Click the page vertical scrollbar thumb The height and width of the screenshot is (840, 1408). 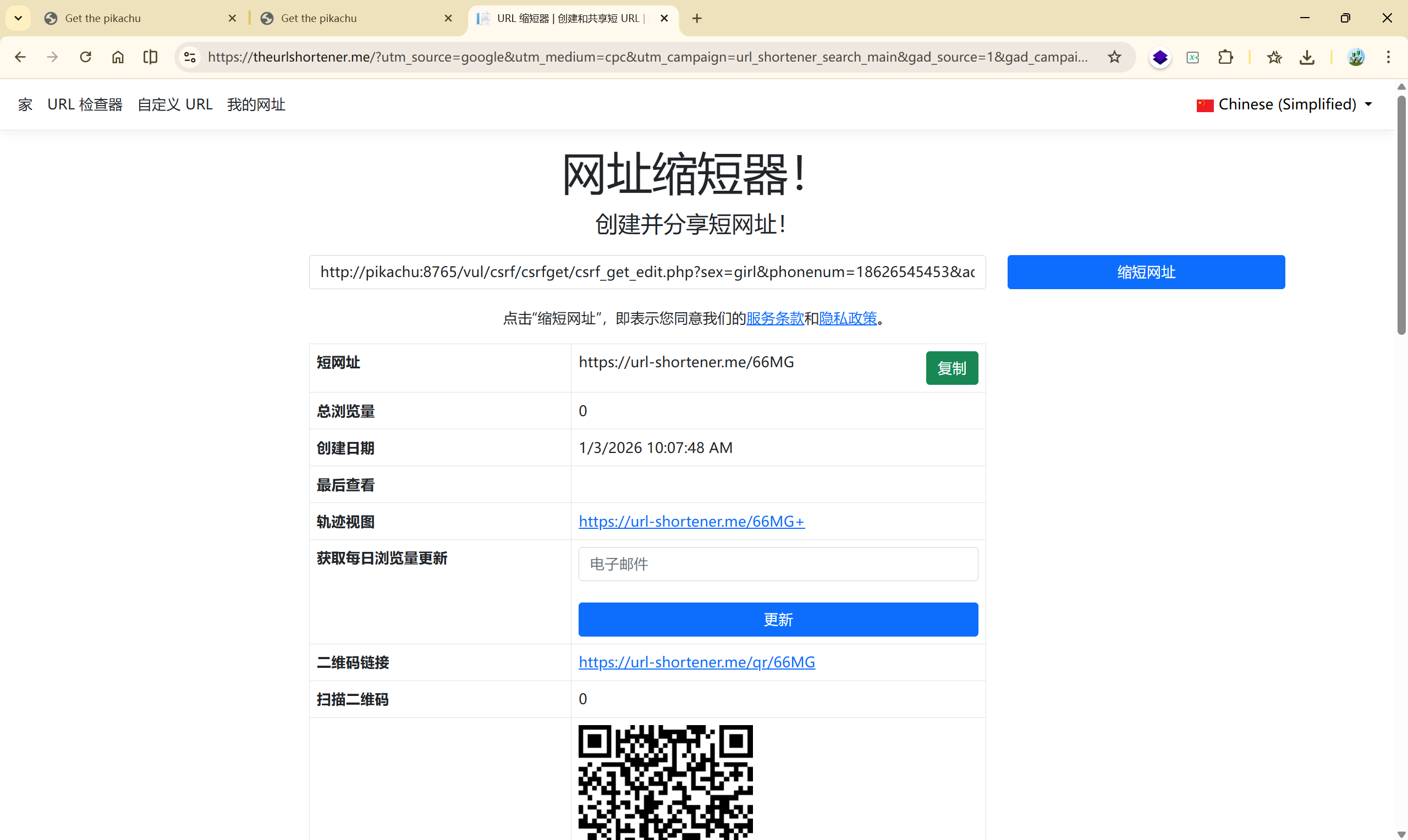pos(1401,215)
